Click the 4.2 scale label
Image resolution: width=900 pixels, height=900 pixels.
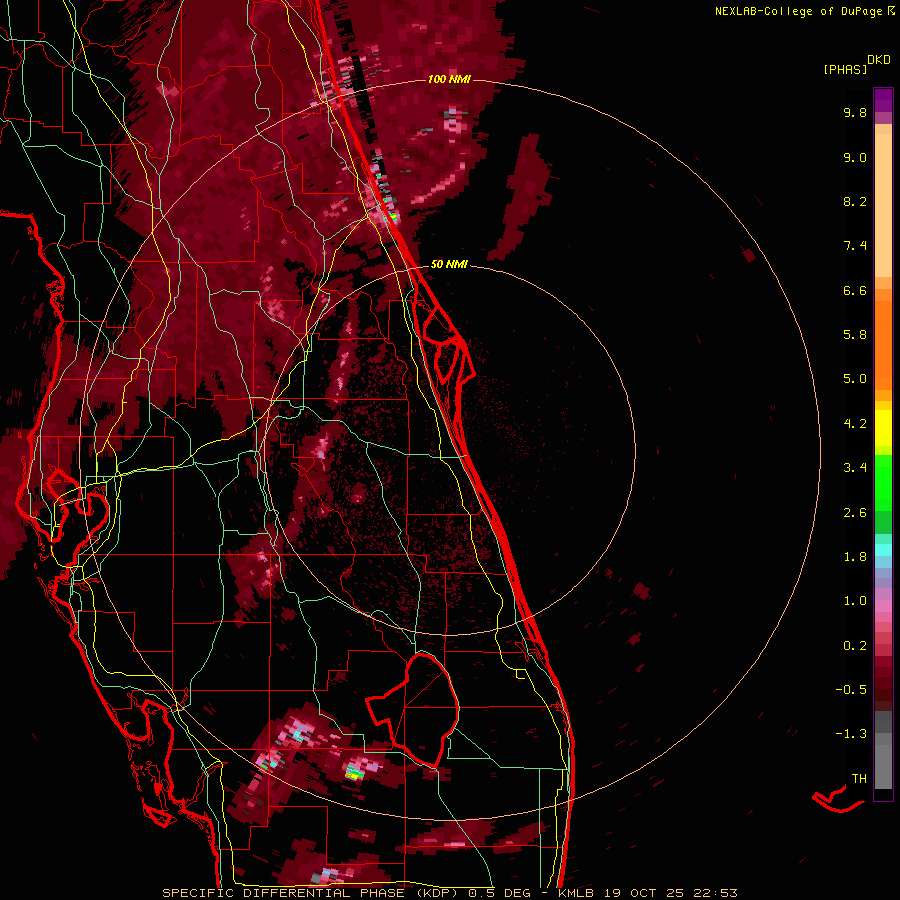point(855,424)
